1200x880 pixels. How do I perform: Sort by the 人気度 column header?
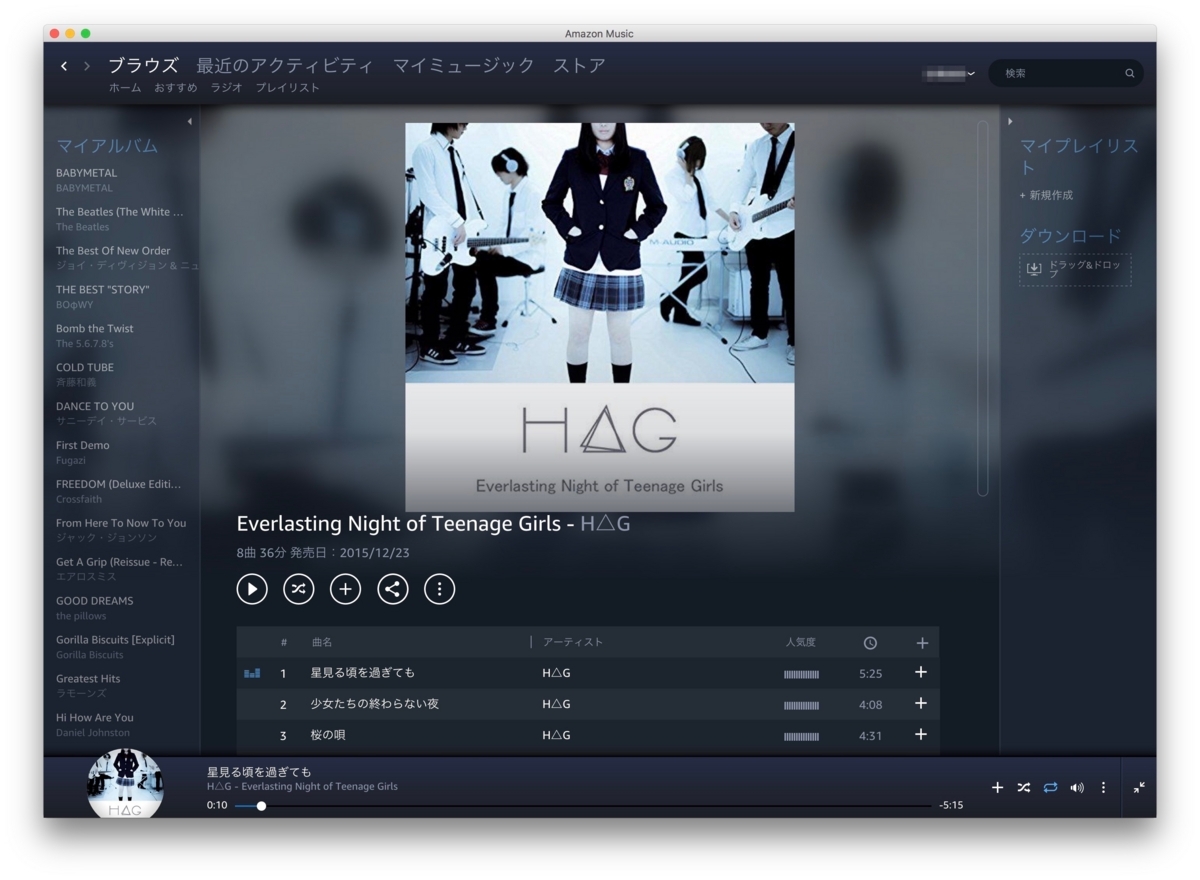pos(801,643)
